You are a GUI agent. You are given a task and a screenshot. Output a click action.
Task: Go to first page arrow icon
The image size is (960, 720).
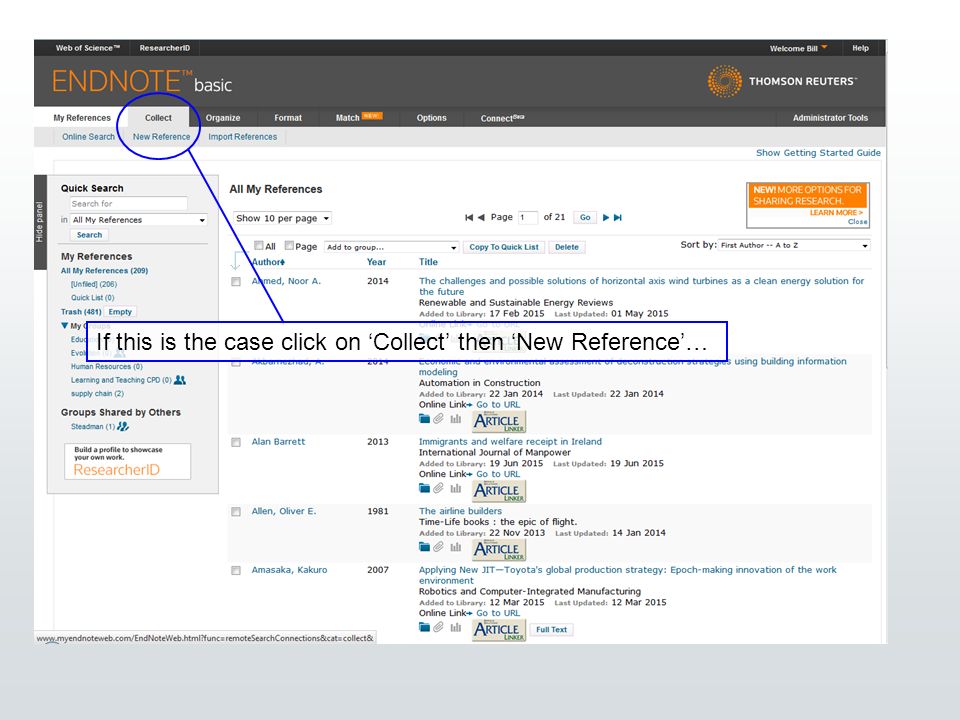tap(469, 217)
